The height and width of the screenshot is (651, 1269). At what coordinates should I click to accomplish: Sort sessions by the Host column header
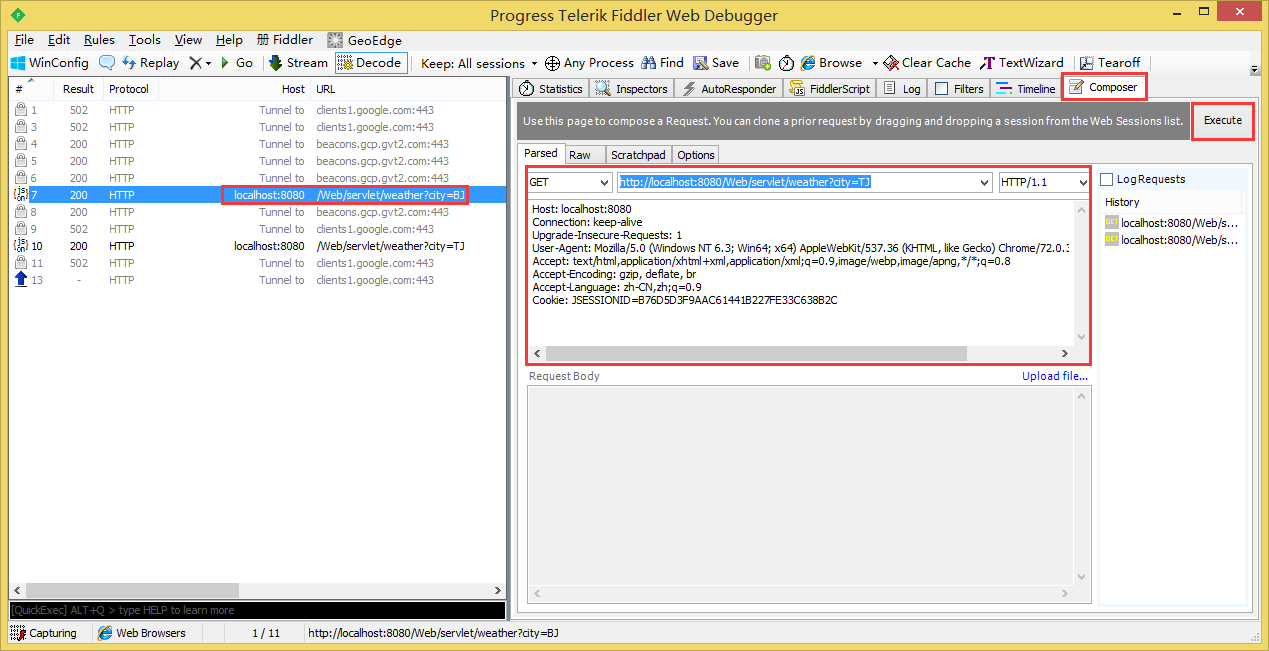coord(234,89)
